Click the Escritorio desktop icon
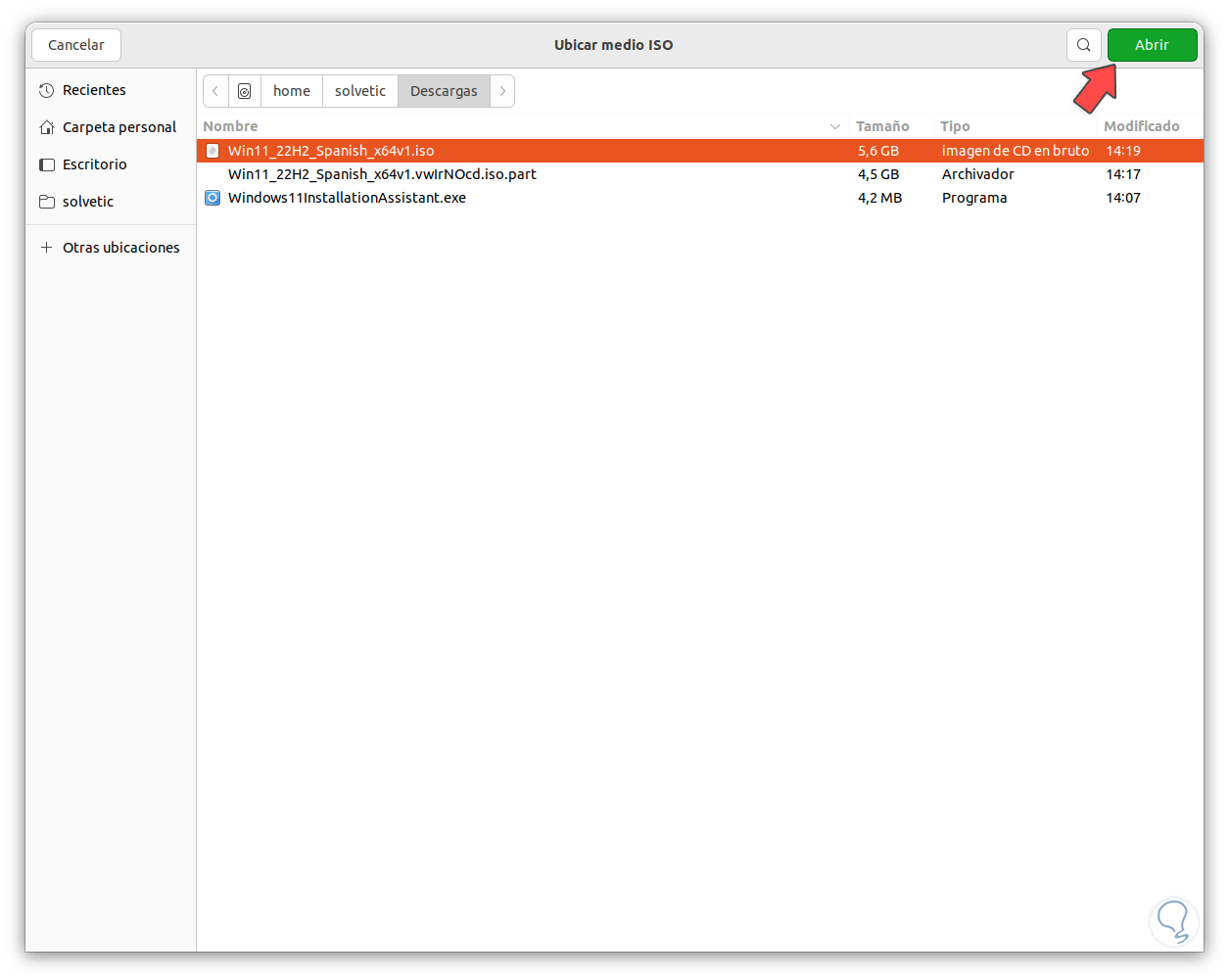Image resolution: width=1229 pixels, height=980 pixels. coord(46,164)
